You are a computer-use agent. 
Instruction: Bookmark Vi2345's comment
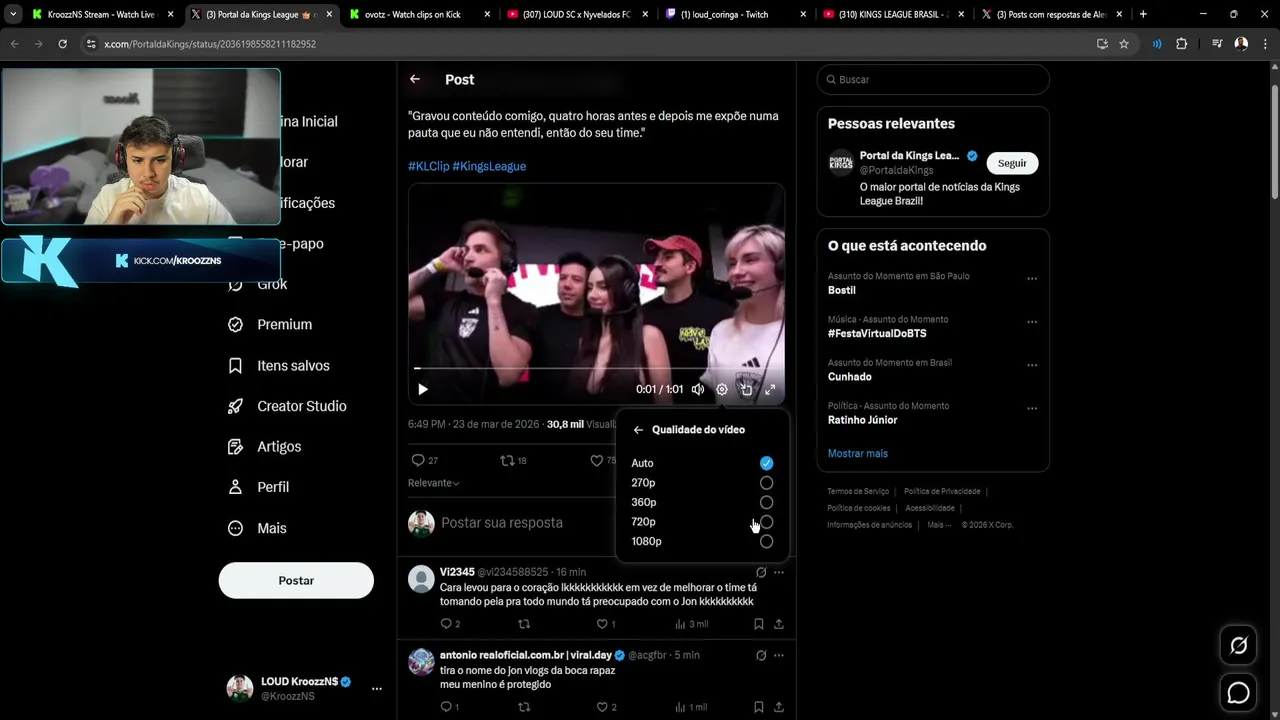point(759,624)
